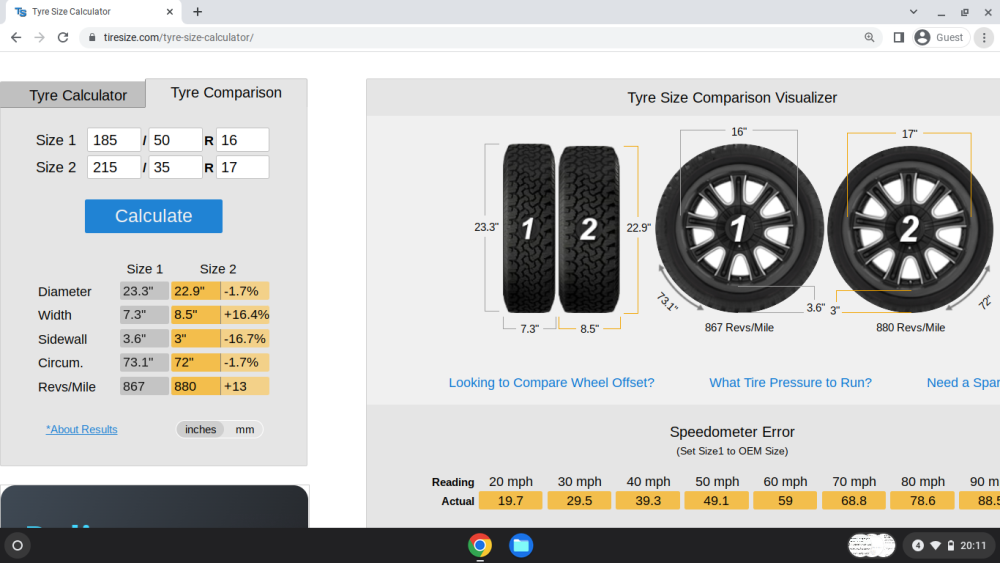Screen dimensions: 1000x563
Task: Reload the tiresize.com page
Action: pyautogui.click(x=62, y=38)
